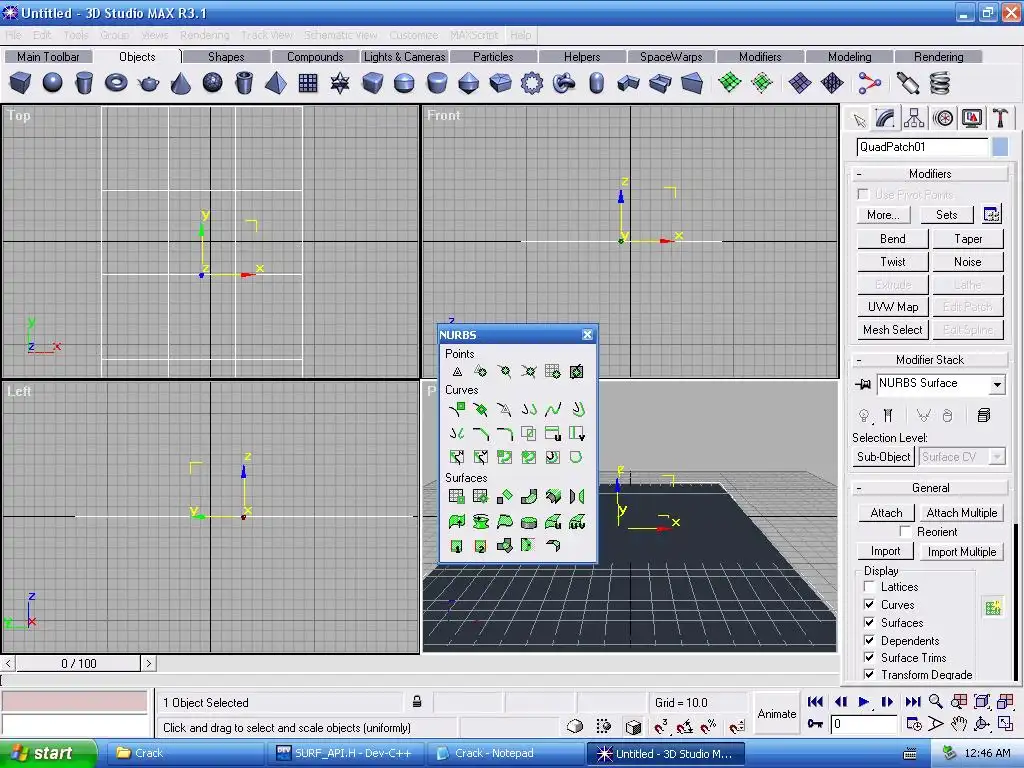
Task: Click the Zoom magnifier viewport control
Action: point(936,701)
